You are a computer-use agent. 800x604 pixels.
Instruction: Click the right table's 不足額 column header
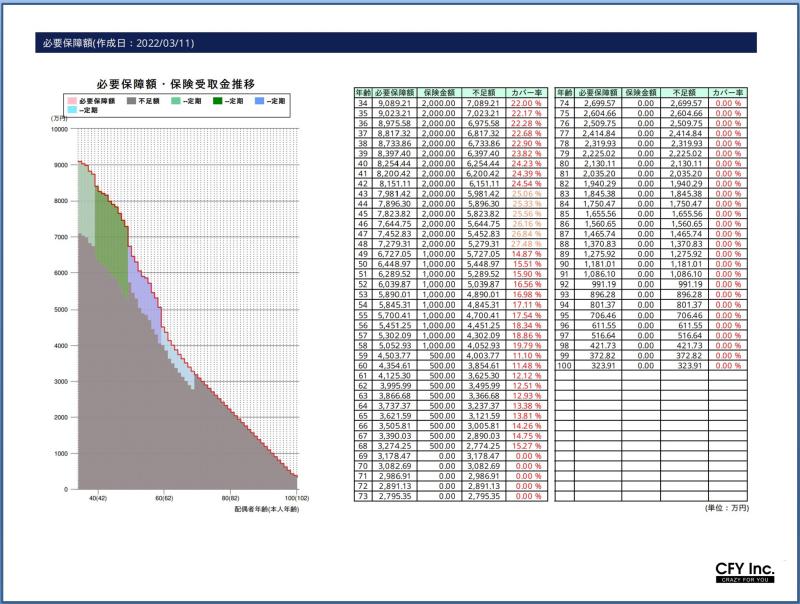(682, 92)
